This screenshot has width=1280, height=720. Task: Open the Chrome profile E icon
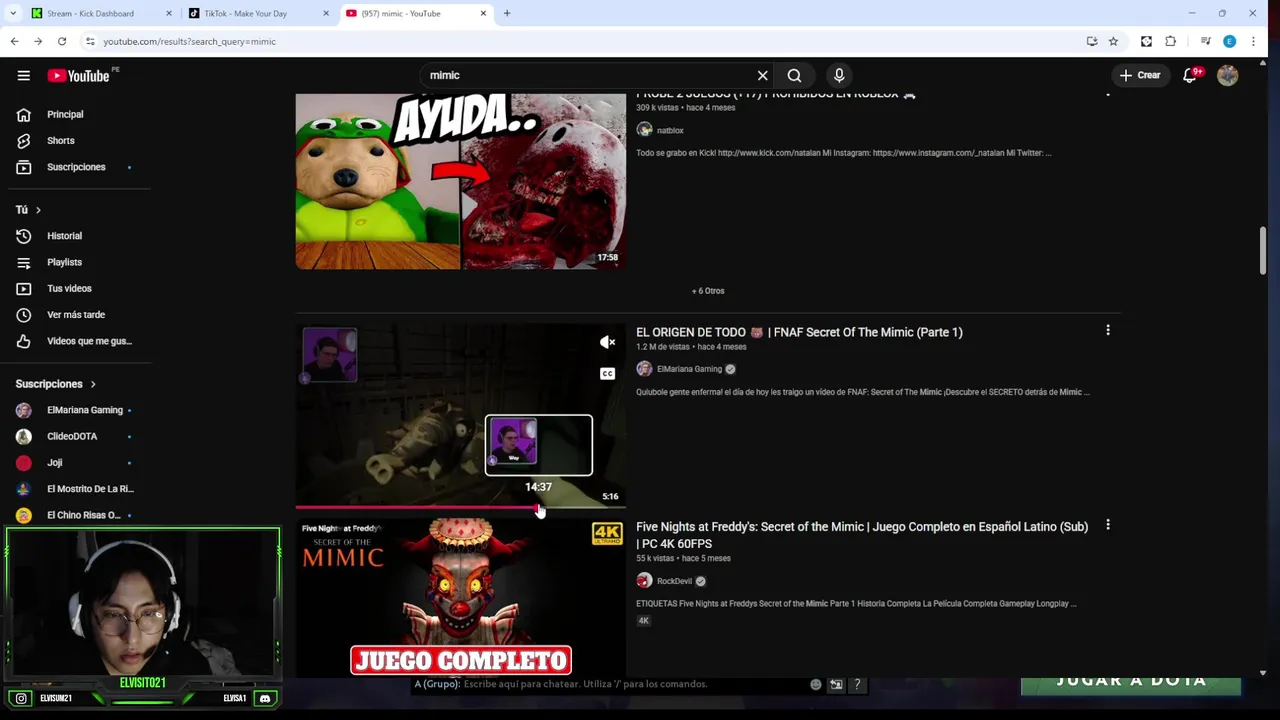coord(1229,41)
